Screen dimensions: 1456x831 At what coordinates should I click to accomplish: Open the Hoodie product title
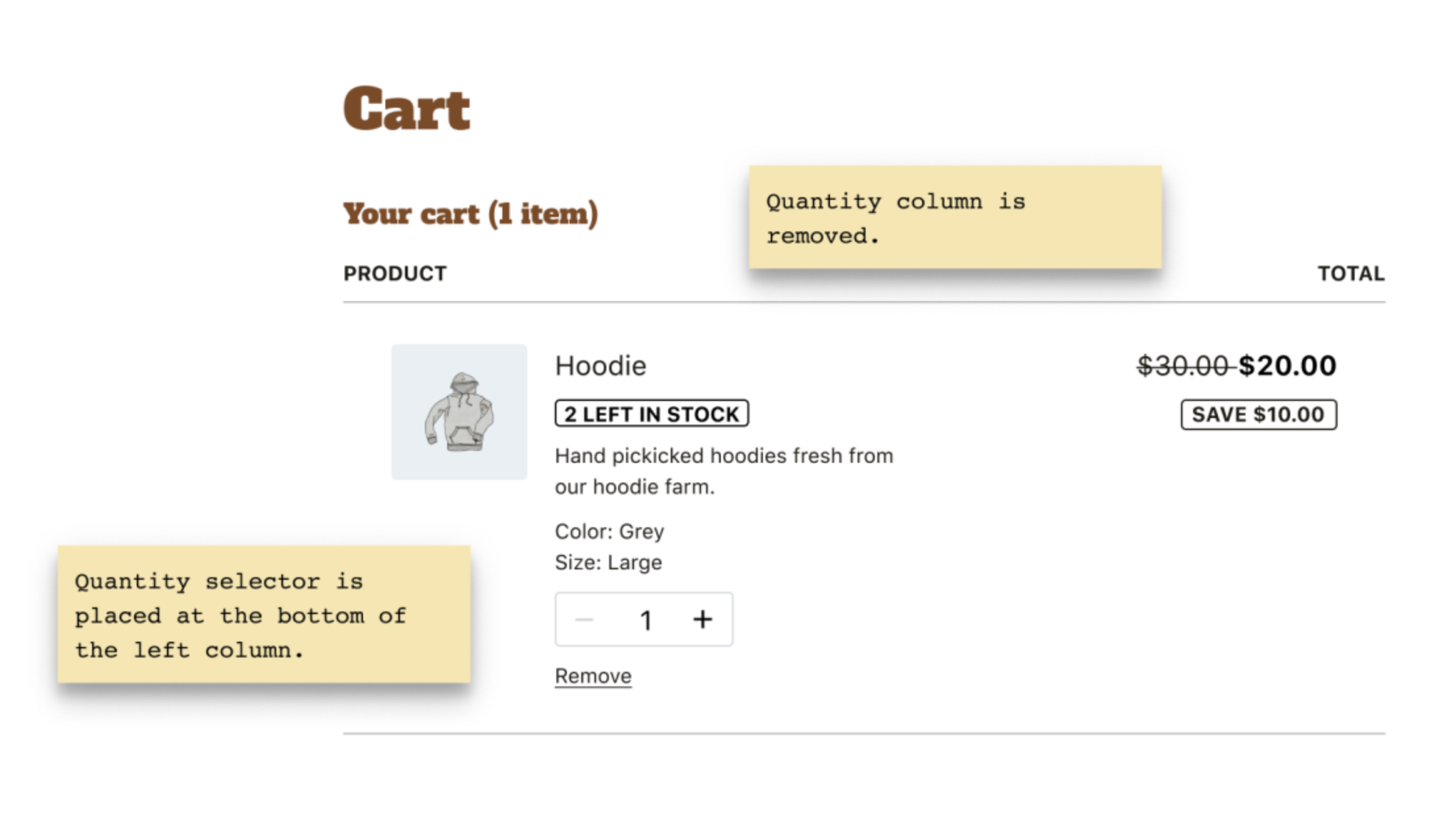[600, 366]
